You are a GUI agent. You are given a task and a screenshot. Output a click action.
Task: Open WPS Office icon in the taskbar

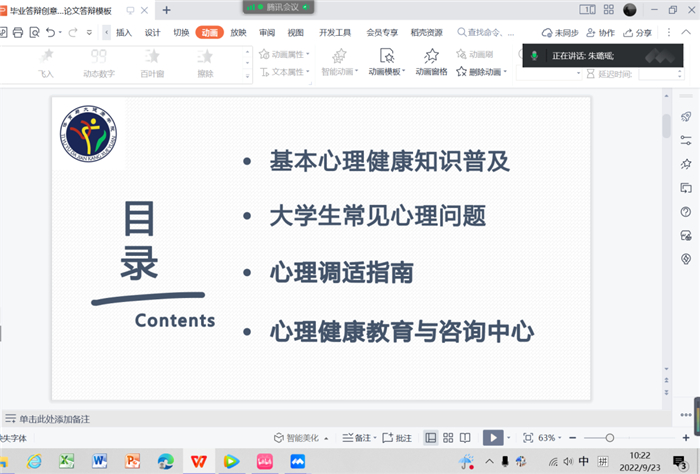click(x=199, y=461)
